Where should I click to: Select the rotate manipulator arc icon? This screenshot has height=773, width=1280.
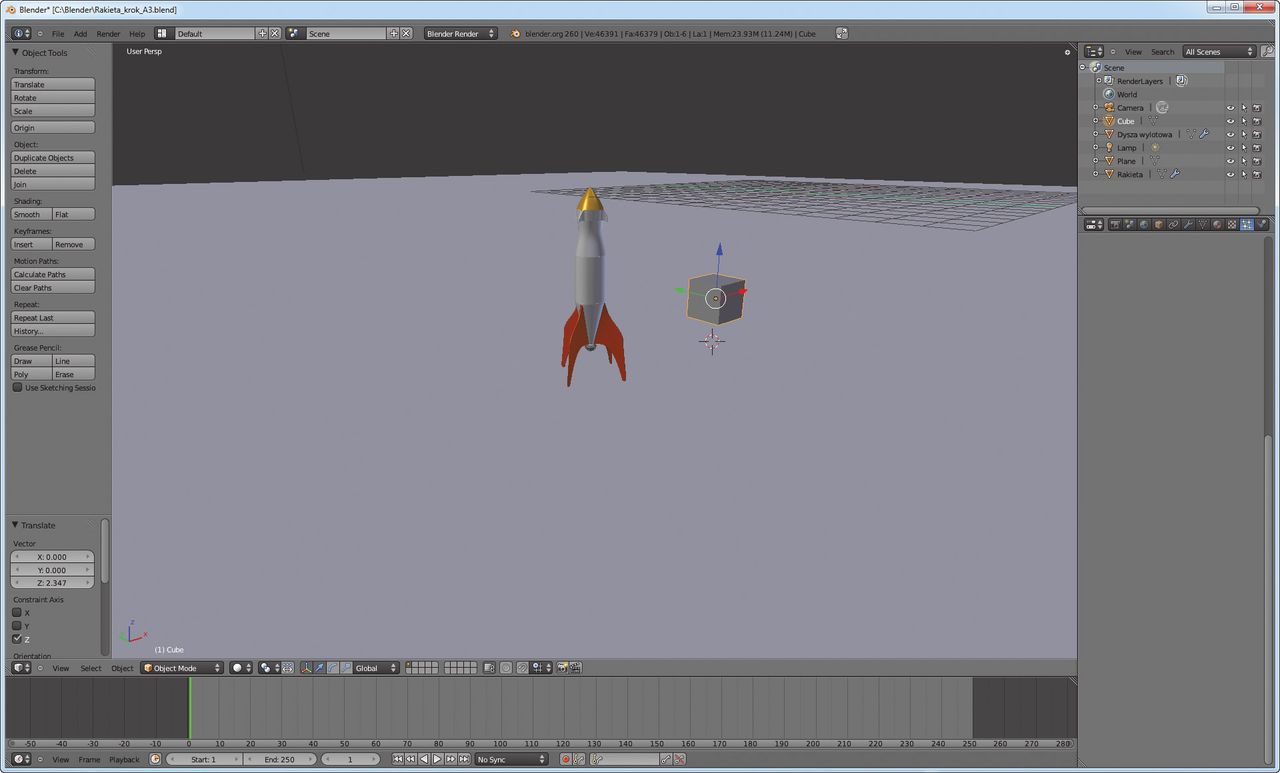coord(333,667)
